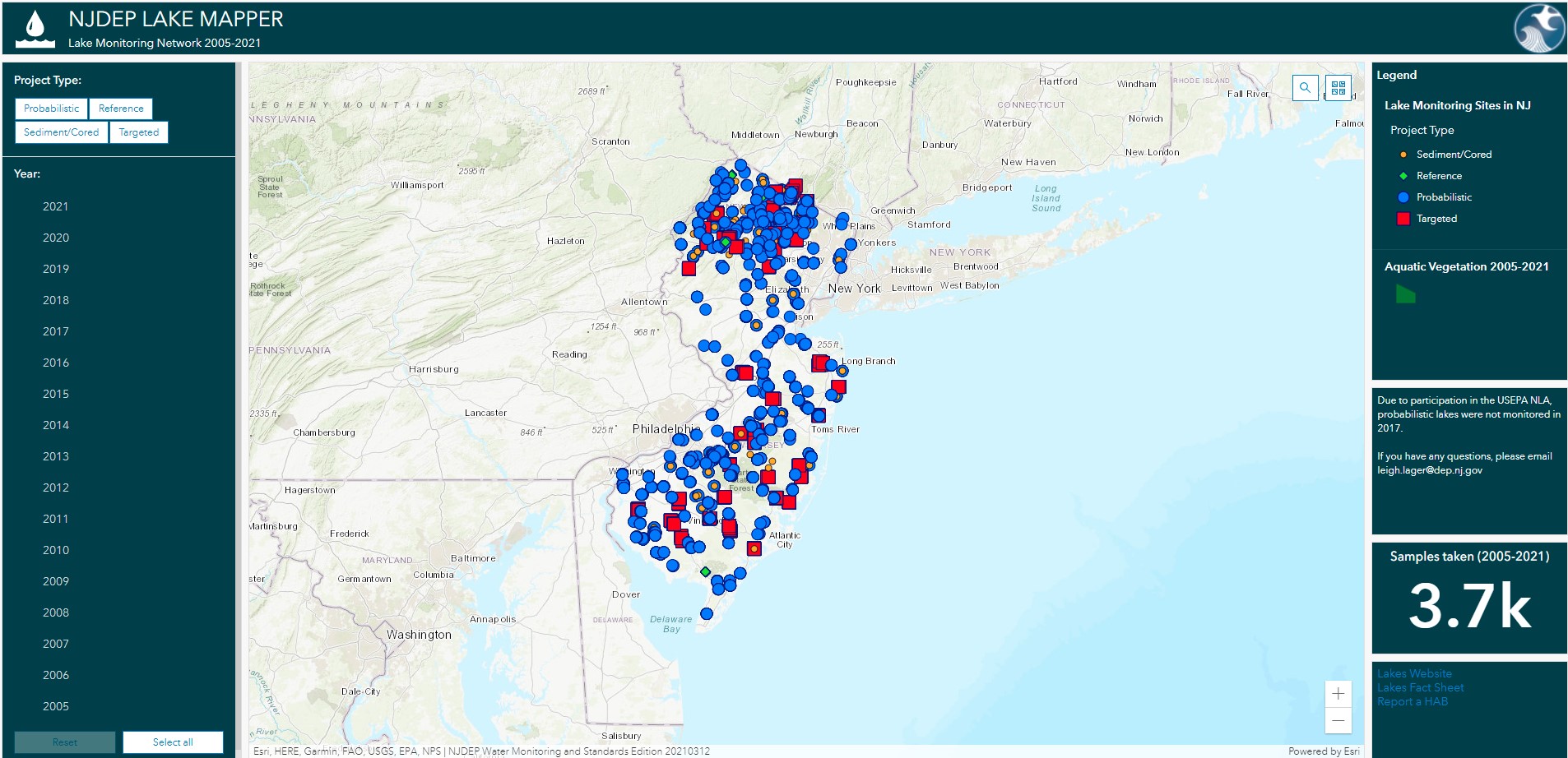This screenshot has width=1568, height=758.
Task: Choose year 2010 filter
Action: tap(56, 550)
